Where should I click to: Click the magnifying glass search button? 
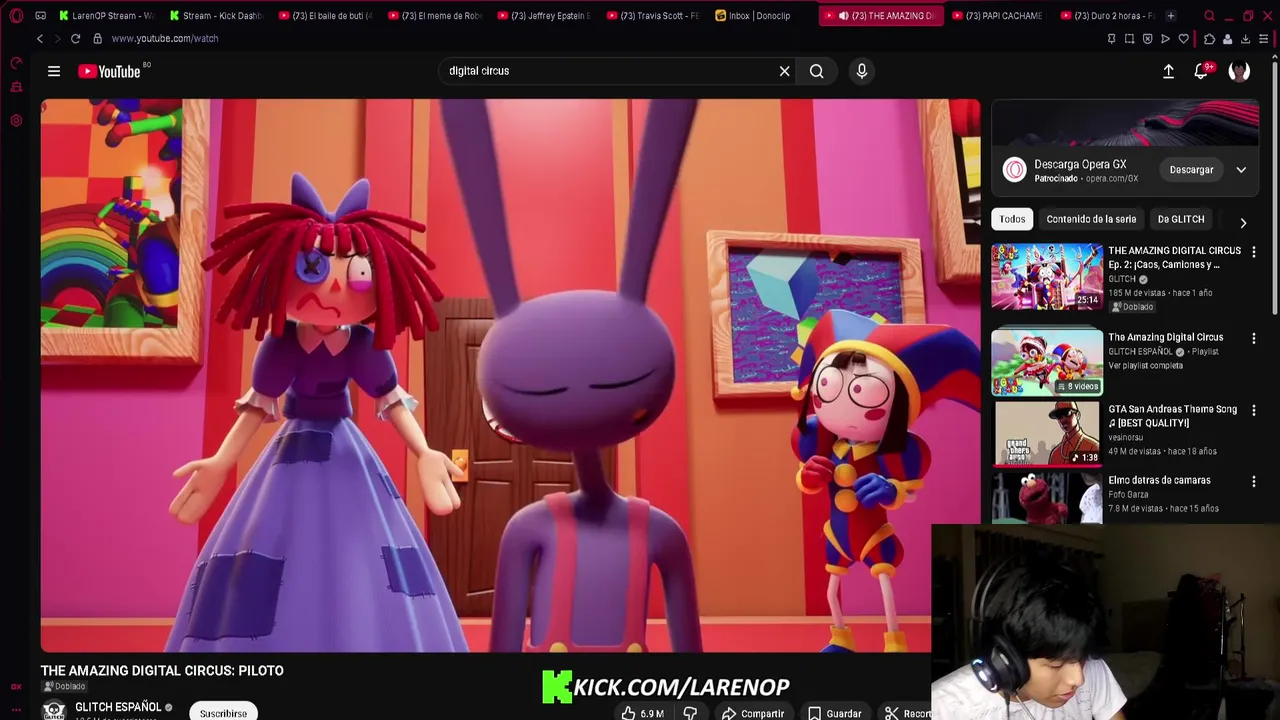pos(817,71)
